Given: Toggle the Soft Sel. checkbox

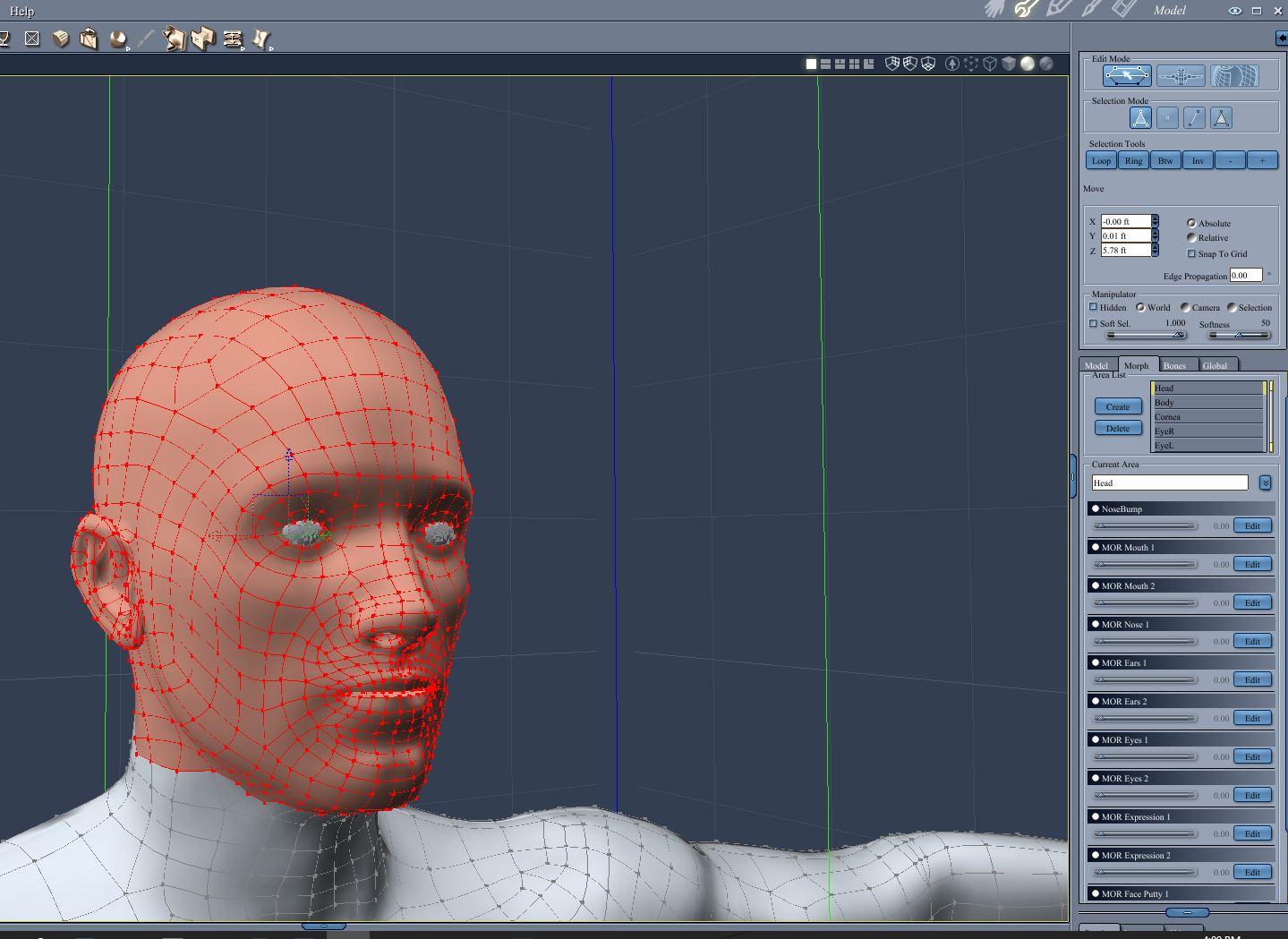Looking at the screenshot, I should pyautogui.click(x=1093, y=323).
